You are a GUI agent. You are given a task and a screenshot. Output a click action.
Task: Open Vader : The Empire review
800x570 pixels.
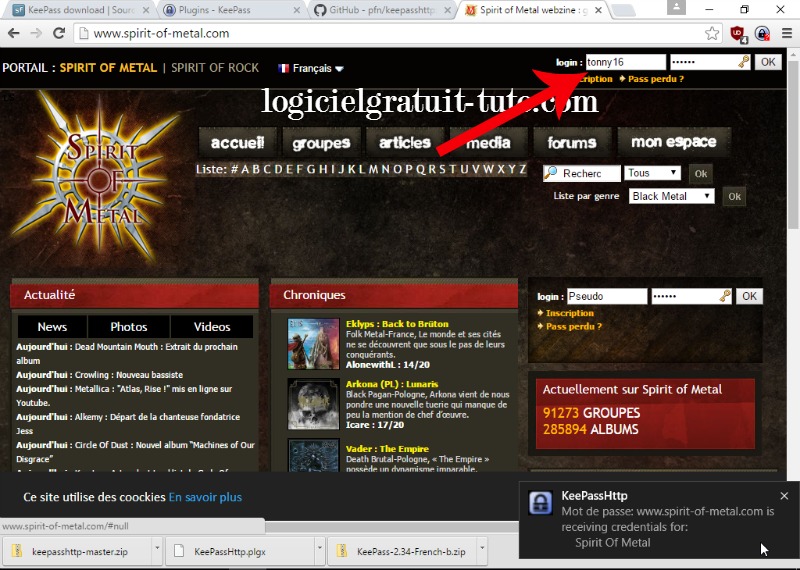387,449
